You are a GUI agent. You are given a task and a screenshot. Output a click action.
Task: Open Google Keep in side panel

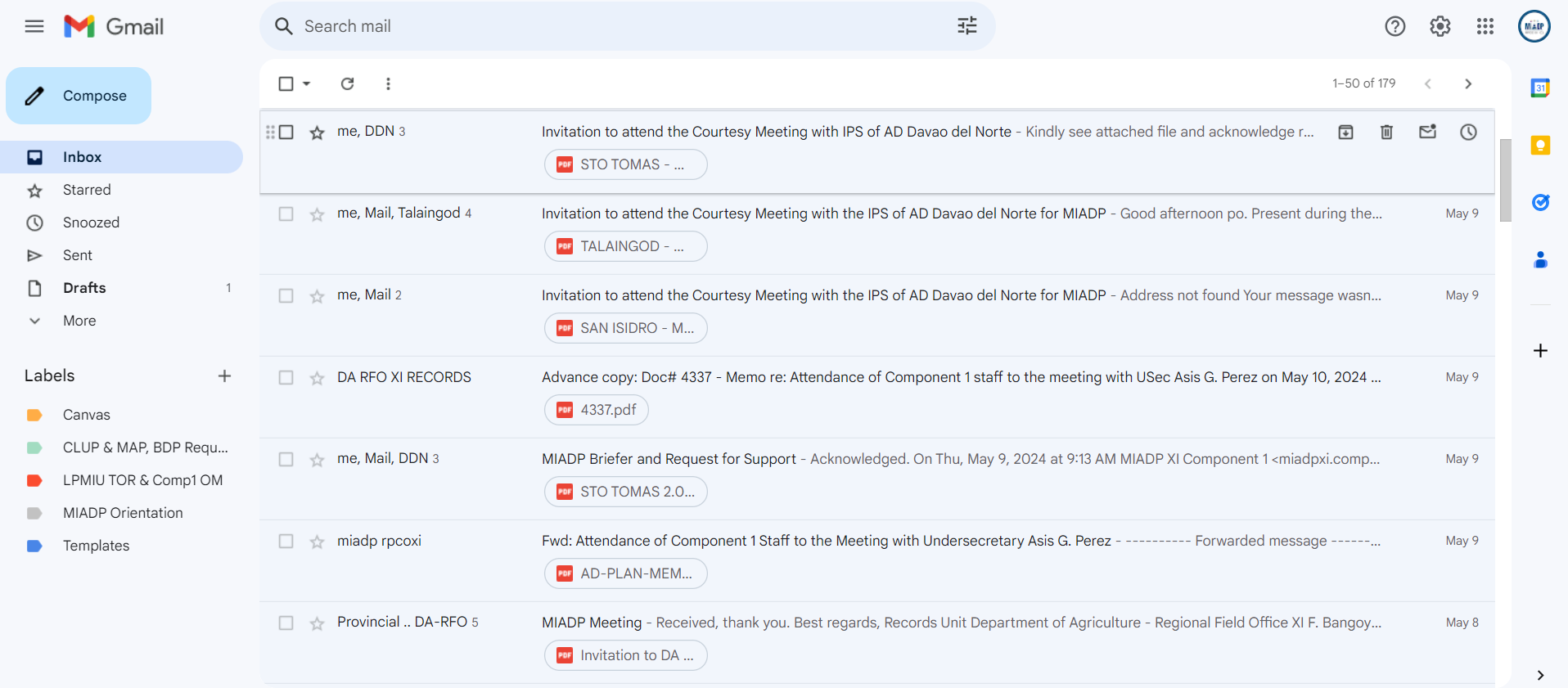point(1540,146)
